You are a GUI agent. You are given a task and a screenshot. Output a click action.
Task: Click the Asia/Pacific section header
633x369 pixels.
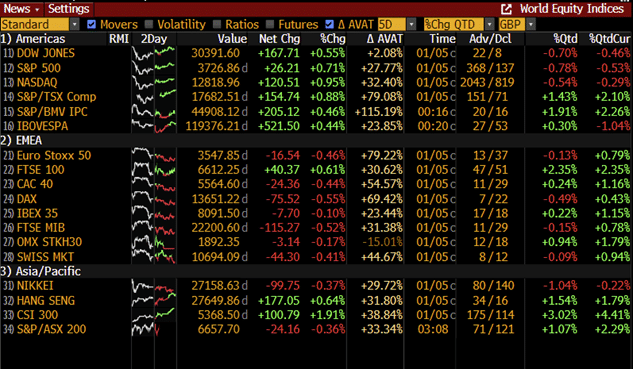pyautogui.click(x=41, y=271)
